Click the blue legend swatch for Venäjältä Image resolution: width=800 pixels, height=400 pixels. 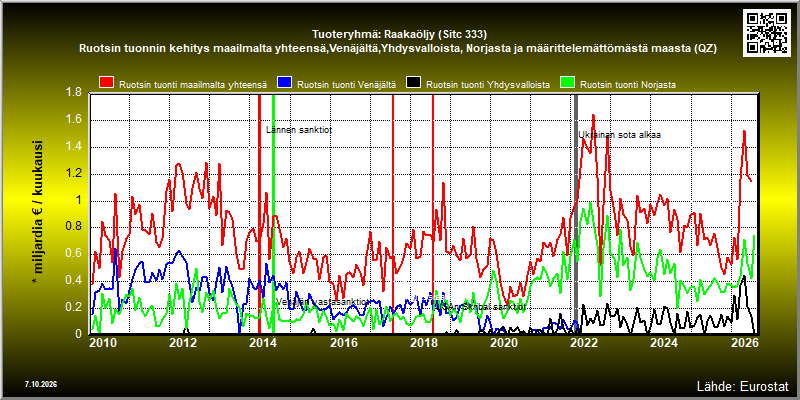coord(284,82)
